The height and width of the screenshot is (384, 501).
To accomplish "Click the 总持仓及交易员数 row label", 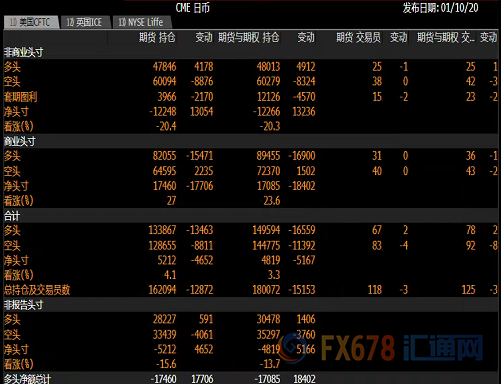I will (x=37, y=290).
